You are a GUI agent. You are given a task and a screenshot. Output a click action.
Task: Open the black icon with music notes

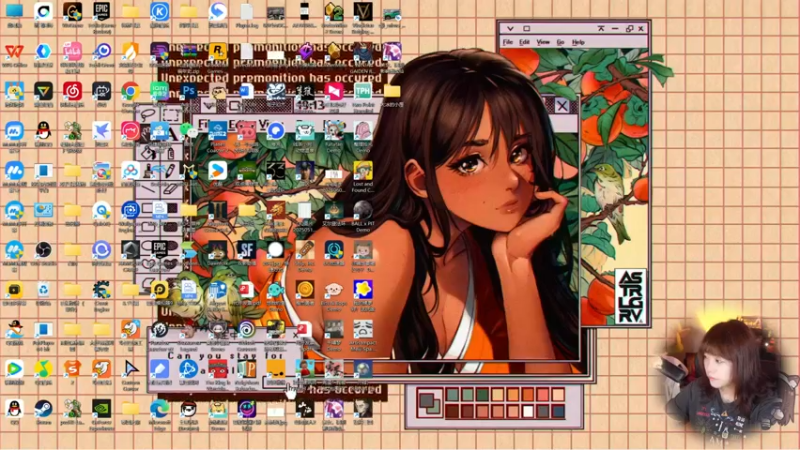coord(305,409)
